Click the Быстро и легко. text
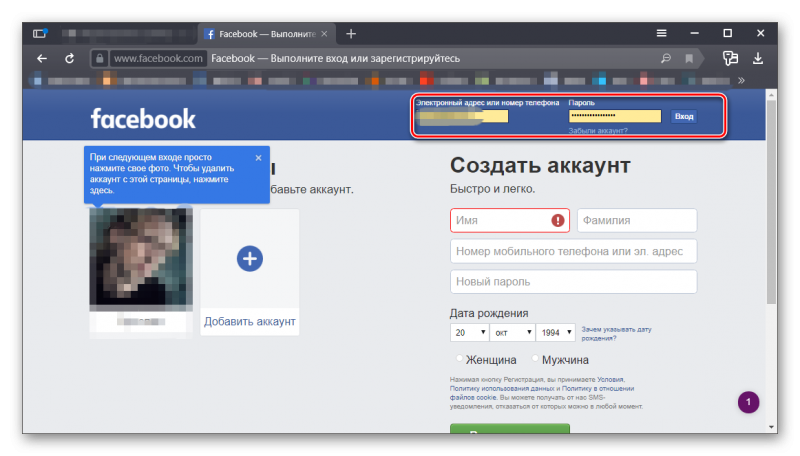This screenshot has width=800, height=456. [x=492, y=189]
